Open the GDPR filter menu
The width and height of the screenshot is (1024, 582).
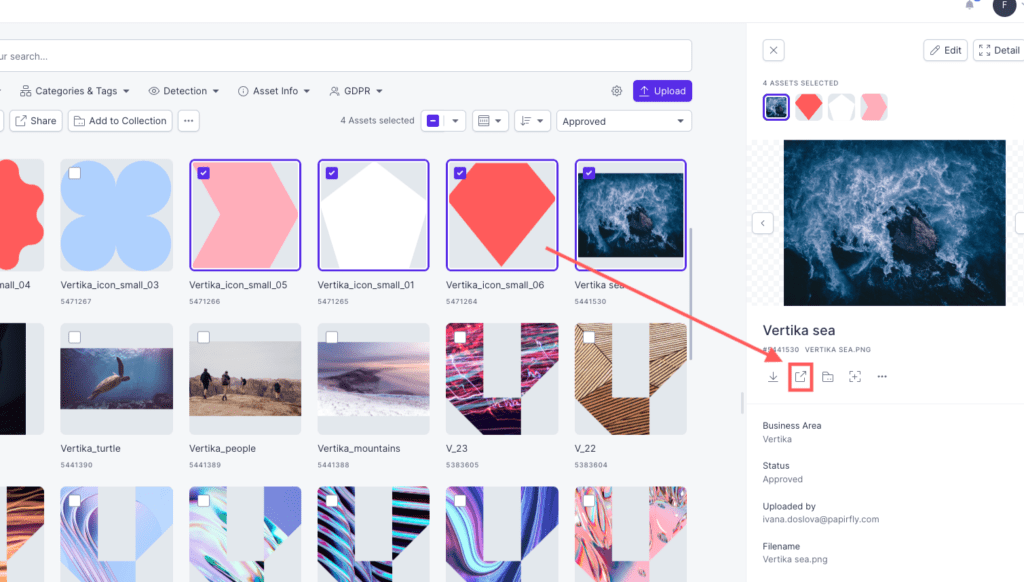click(x=356, y=91)
